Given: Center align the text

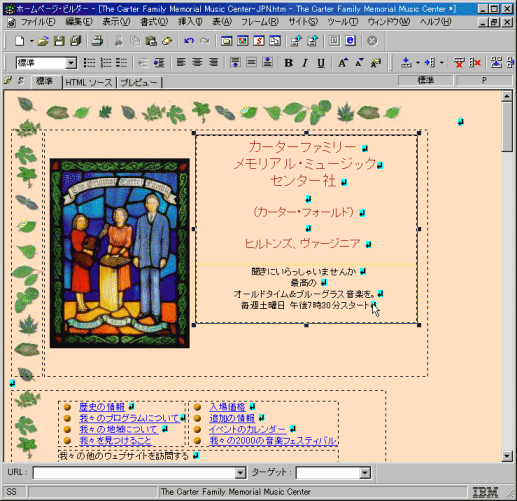Looking at the screenshot, I should [197, 62].
